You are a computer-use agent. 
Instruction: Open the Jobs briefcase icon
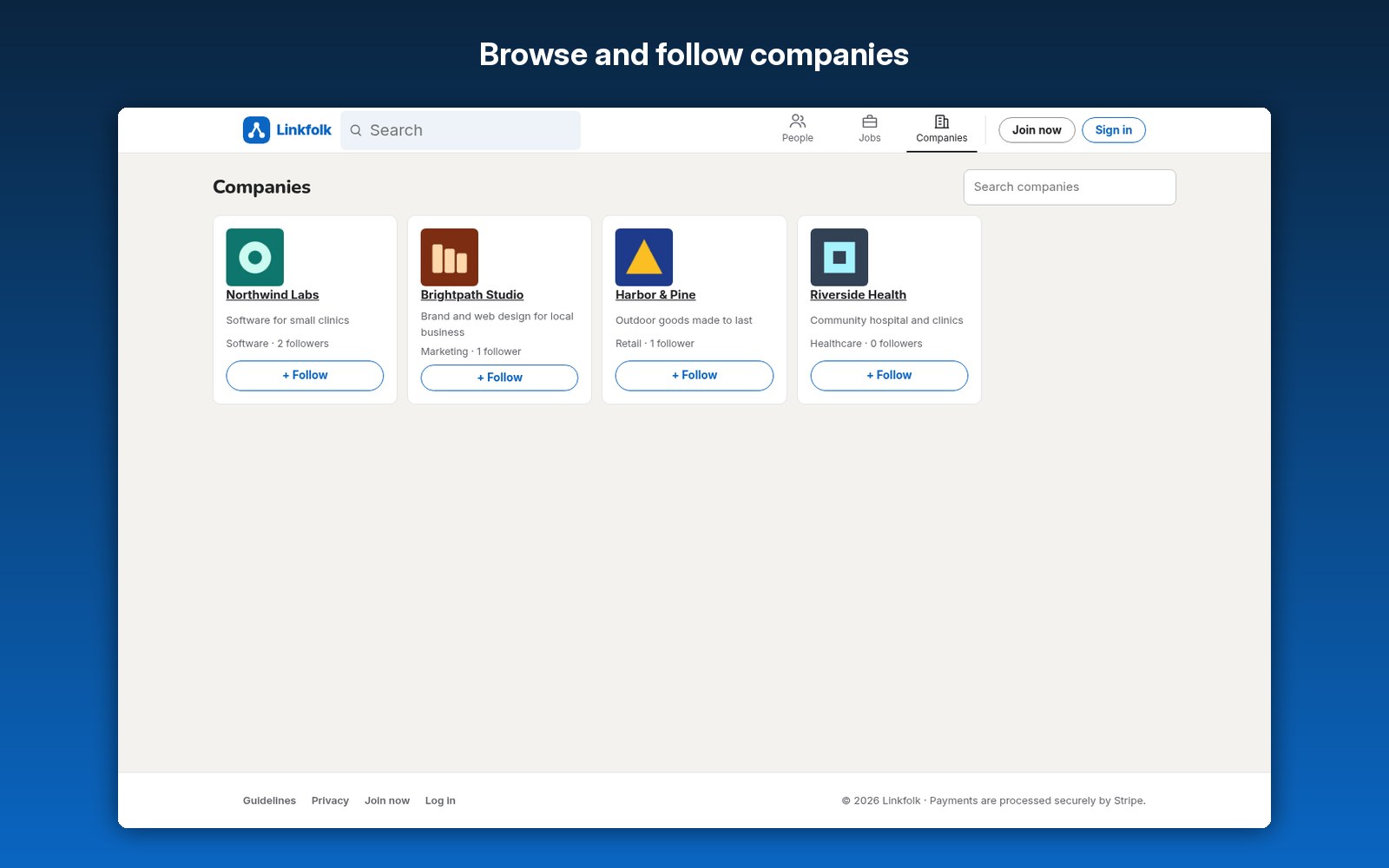coord(870,122)
